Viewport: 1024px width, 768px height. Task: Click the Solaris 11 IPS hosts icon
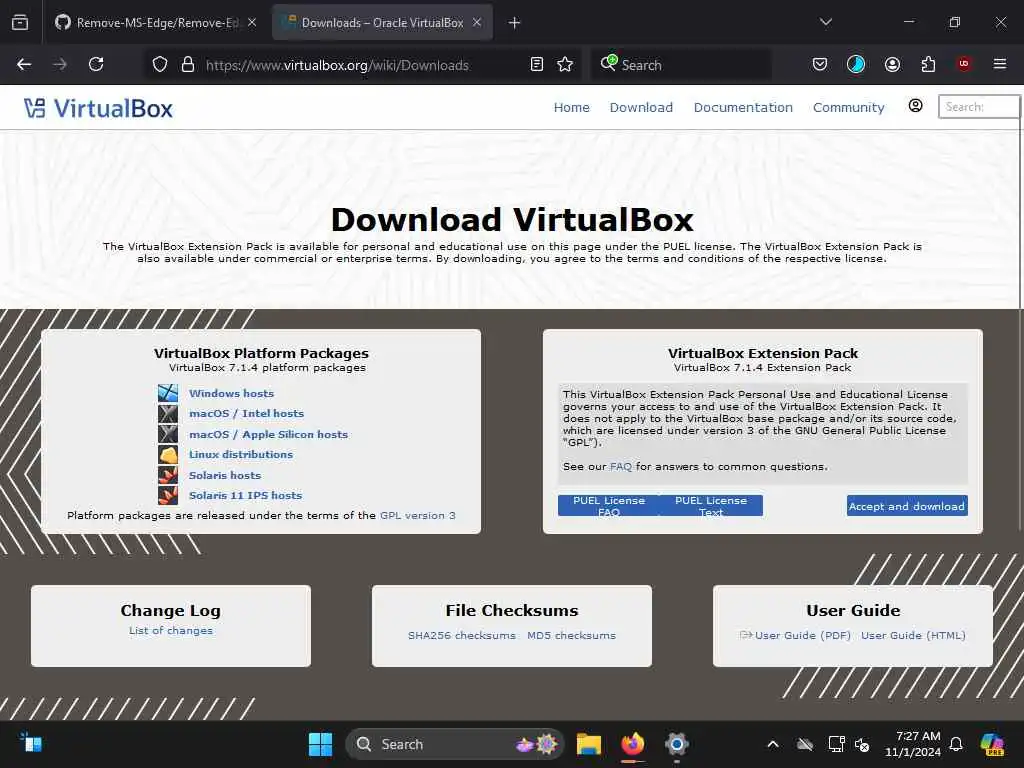pyautogui.click(x=168, y=495)
